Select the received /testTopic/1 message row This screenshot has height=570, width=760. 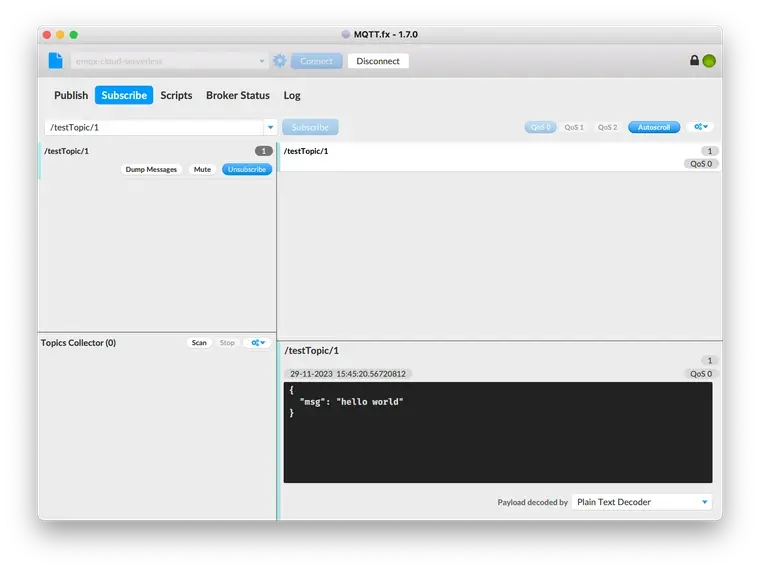click(x=500, y=157)
